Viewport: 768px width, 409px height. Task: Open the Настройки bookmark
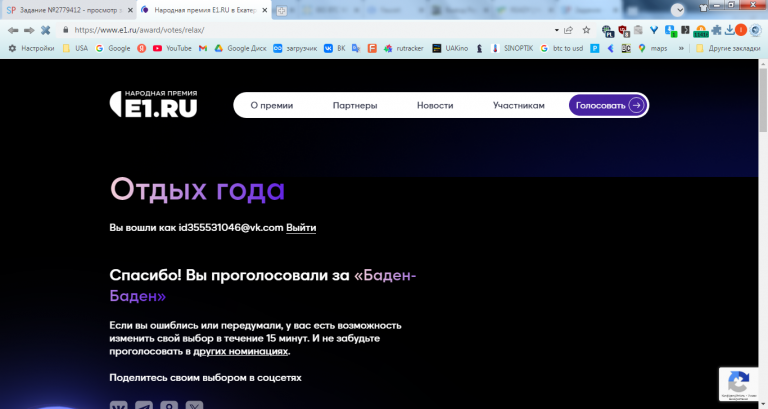(x=31, y=48)
